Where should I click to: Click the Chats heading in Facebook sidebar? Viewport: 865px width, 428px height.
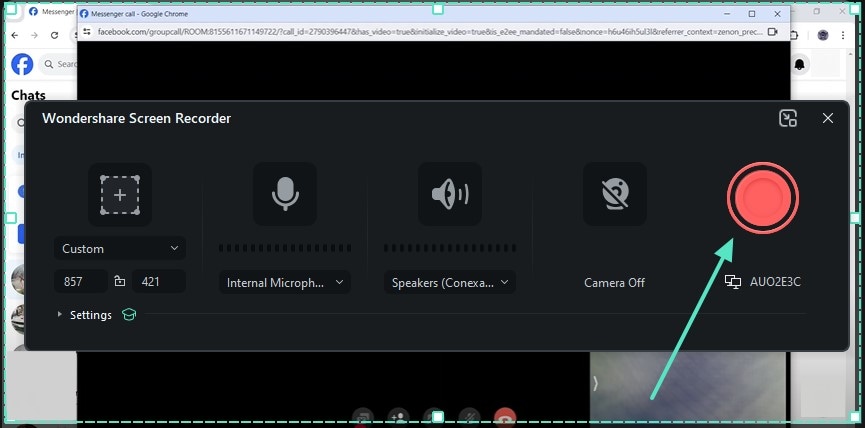(x=28, y=95)
